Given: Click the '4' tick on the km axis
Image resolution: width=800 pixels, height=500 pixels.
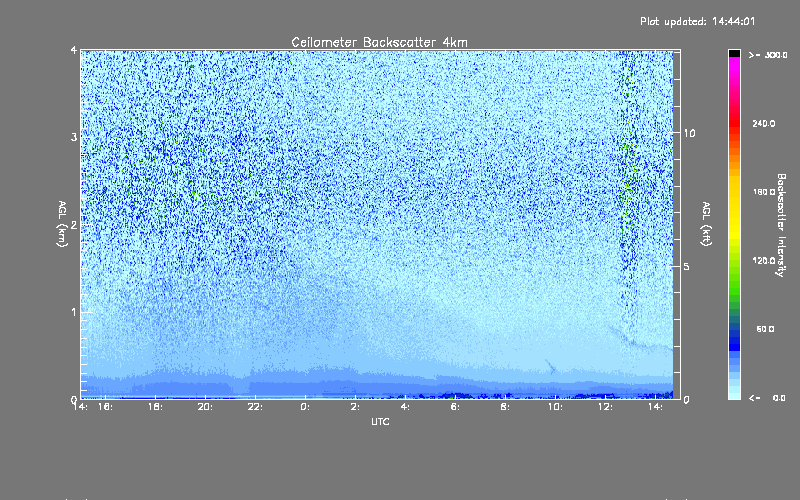Looking at the screenshot, I should pos(74,51).
